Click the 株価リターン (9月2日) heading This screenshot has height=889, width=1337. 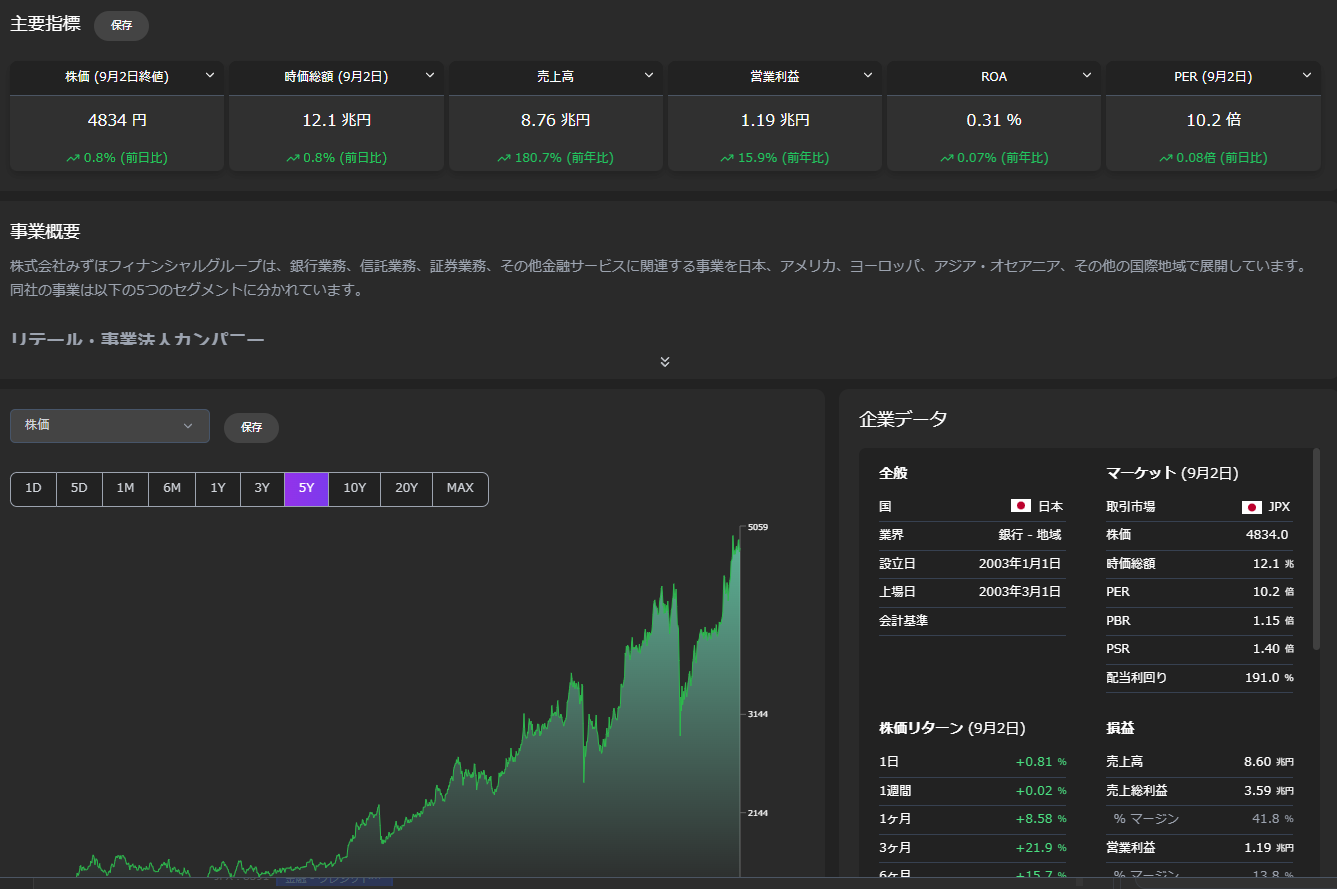(952, 728)
